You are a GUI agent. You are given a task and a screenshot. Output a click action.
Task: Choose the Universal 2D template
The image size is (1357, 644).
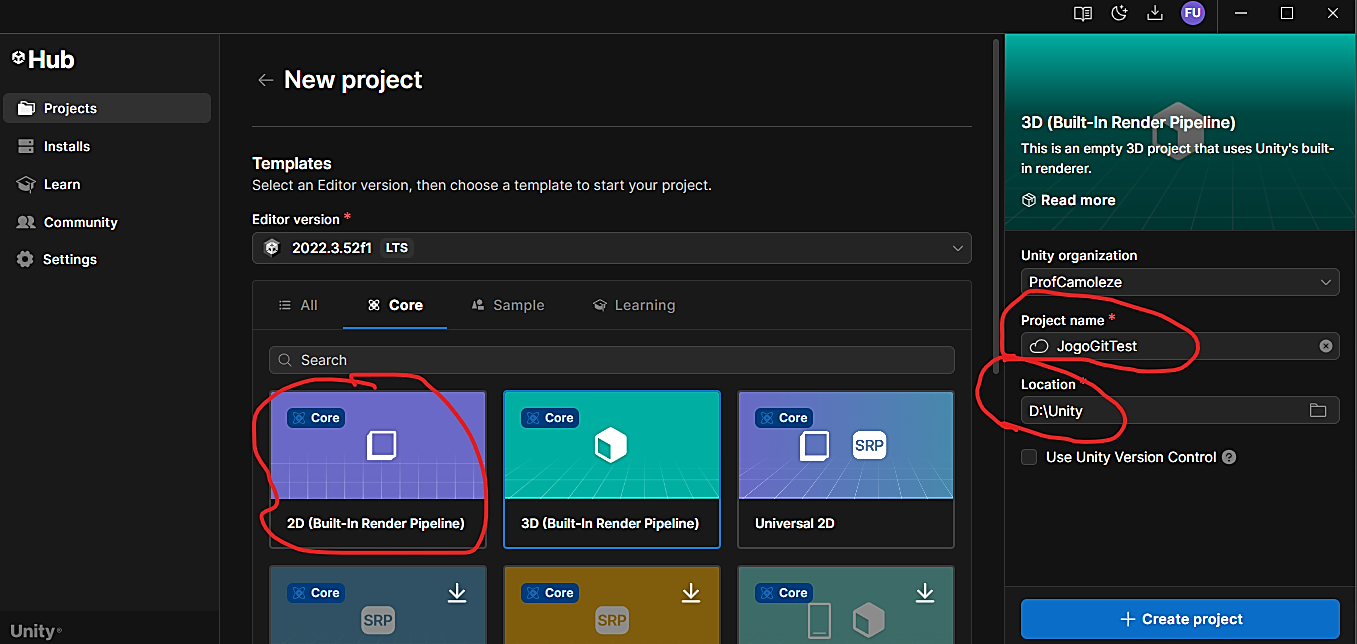tap(845, 469)
